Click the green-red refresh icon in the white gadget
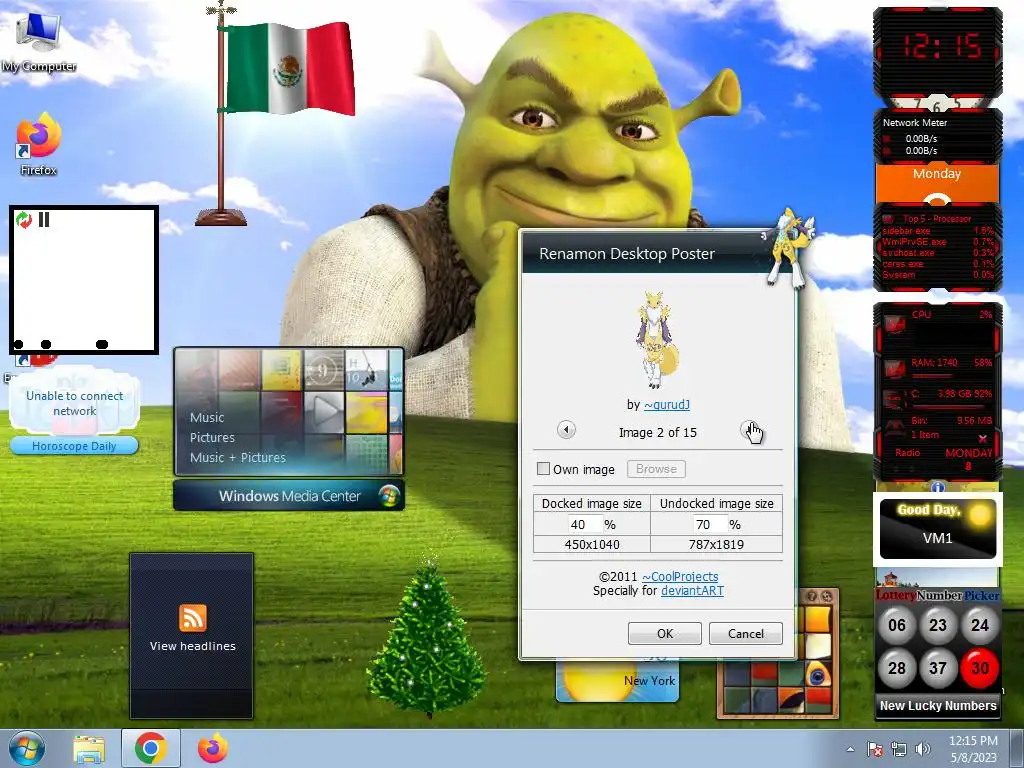The image size is (1024, 768). click(24, 219)
